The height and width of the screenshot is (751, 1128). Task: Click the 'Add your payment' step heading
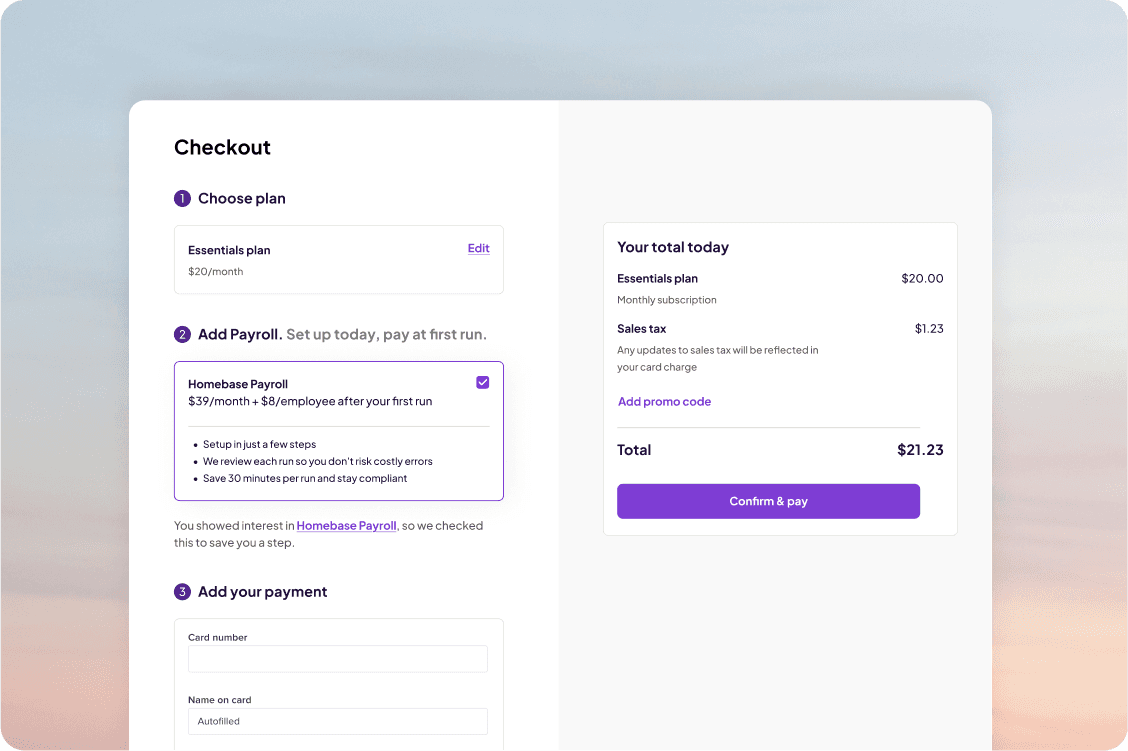click(263, 592)
